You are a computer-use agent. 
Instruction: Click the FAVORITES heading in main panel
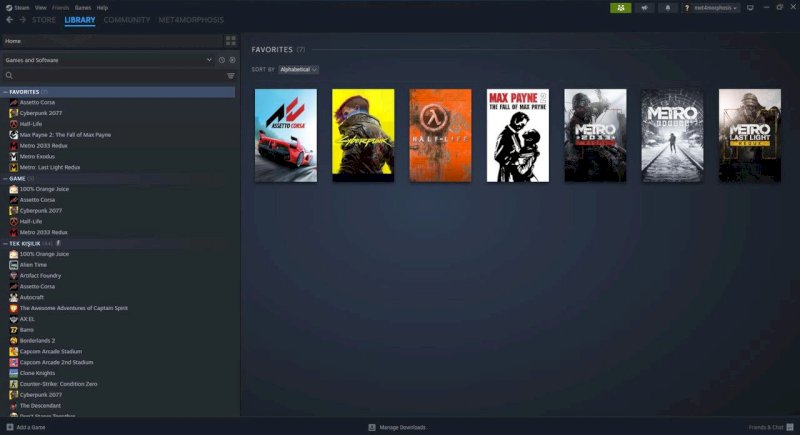click(x=272, y=49)
